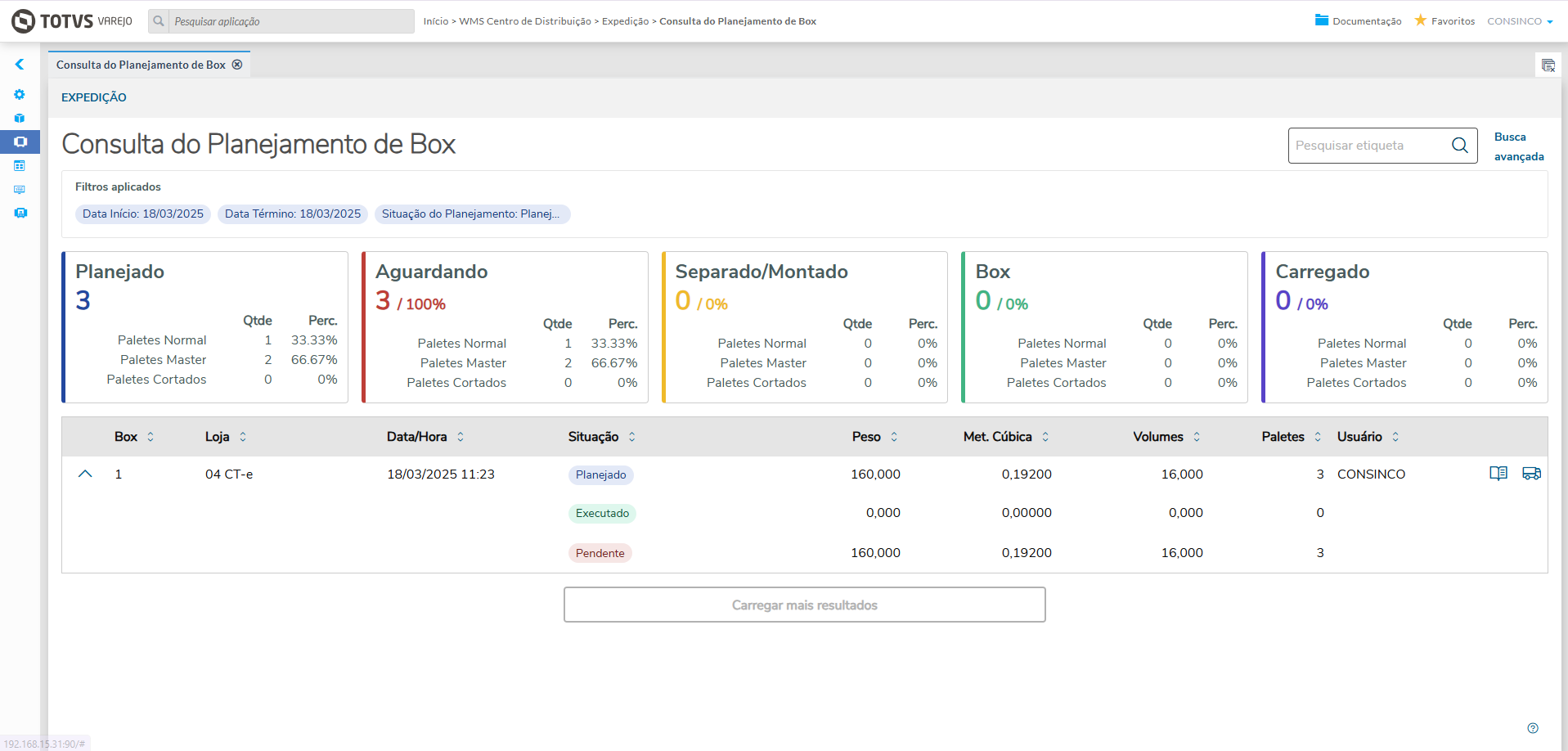Click the Executado status badge
1568x751 pixels.
603,514
